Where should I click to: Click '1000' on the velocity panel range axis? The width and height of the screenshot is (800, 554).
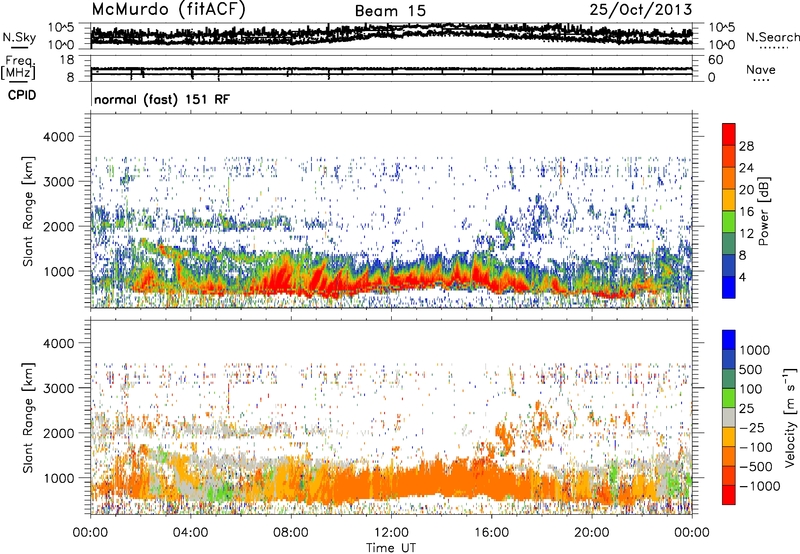point(59,478)
